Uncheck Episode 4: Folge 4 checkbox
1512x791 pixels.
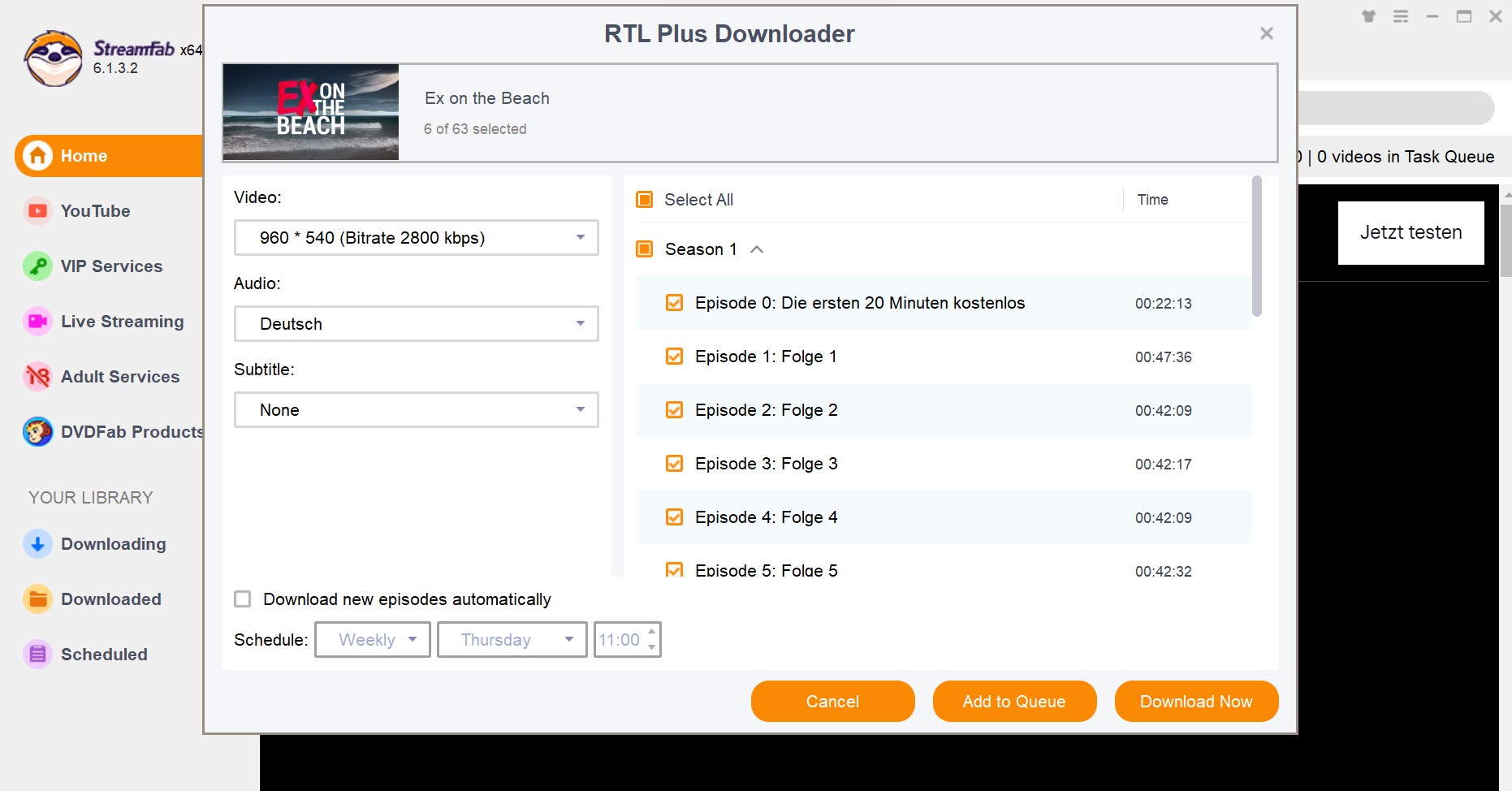tap(674, 517)
